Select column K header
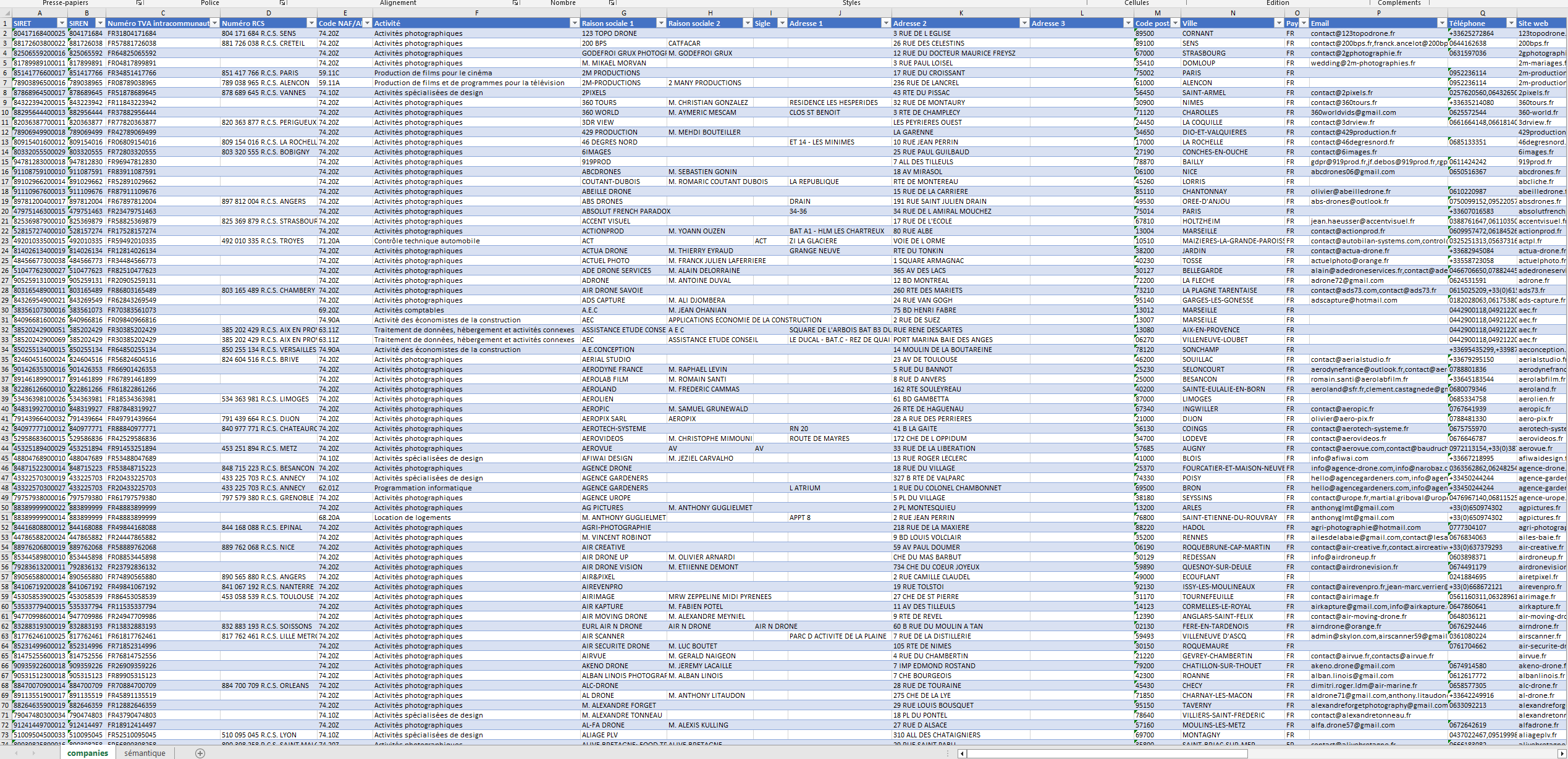Screen dimensions: 1568x759 (961, 13)
